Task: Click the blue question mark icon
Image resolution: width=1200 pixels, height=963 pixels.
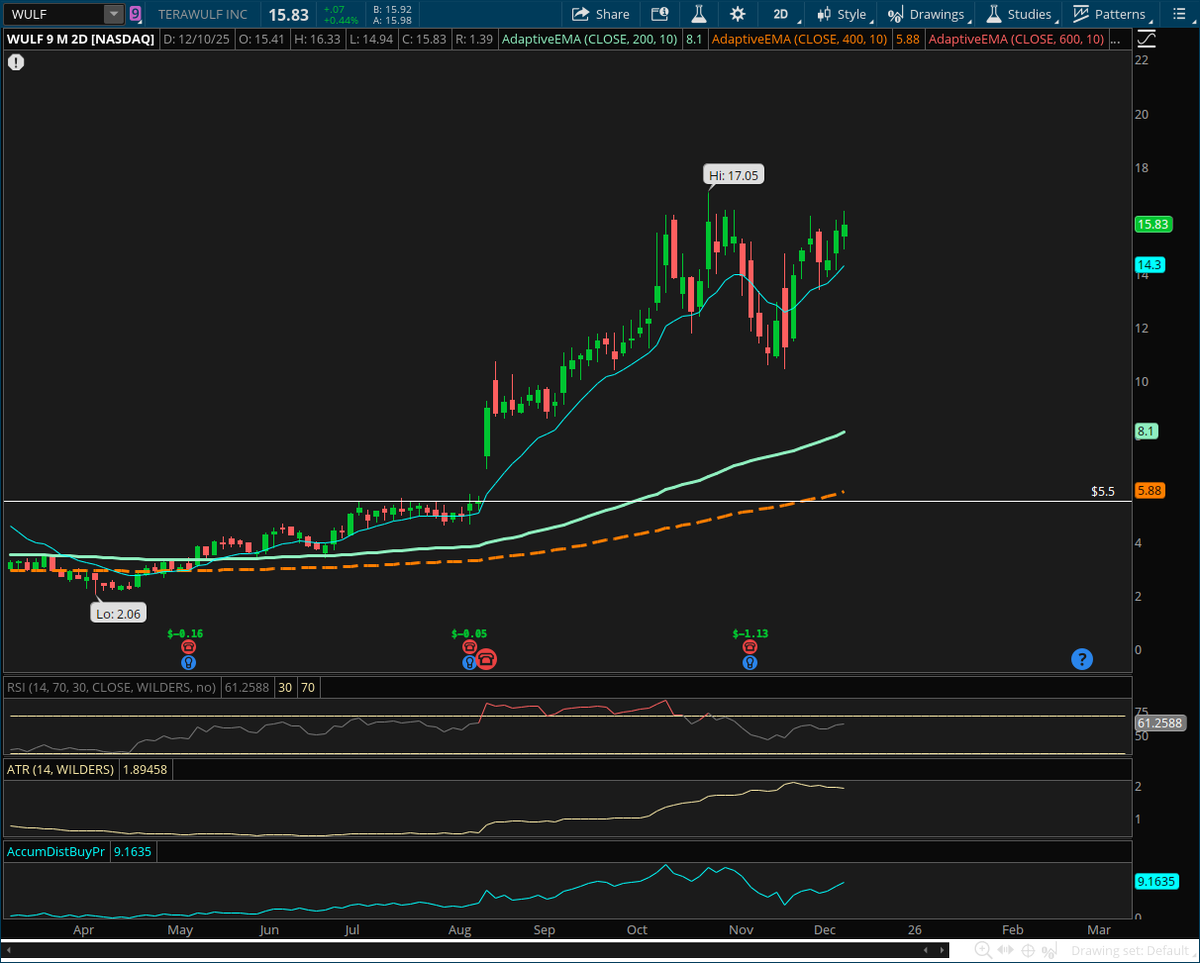Action: coord(1082,659)
